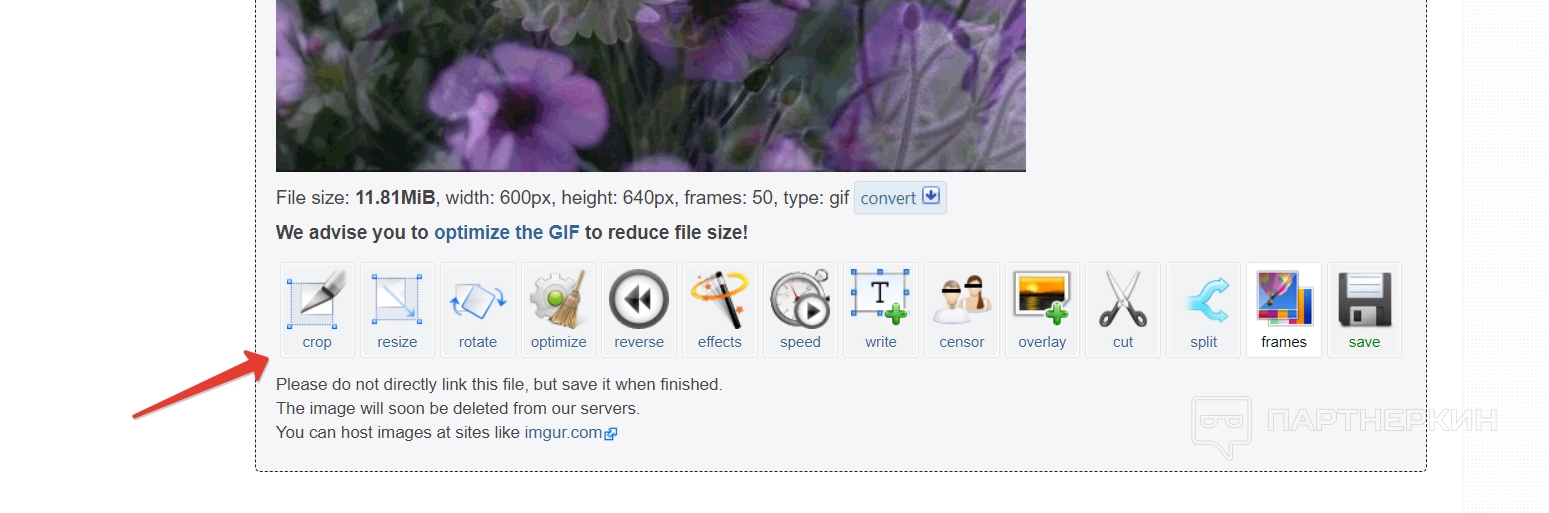This screenshot has width=1549, height=513.
Task: Follow the optimize the GIF link
Action: (507, 233)
